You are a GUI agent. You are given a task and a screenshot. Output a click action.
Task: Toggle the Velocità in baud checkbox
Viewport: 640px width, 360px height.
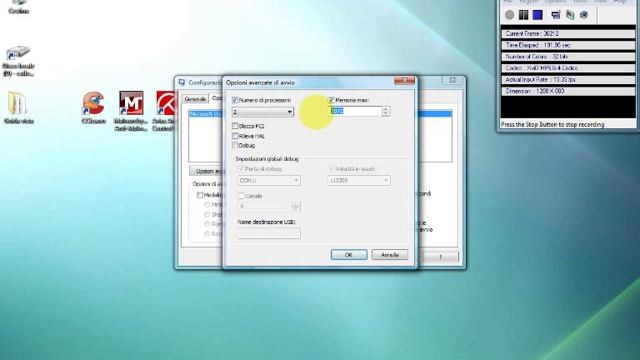pyautogui.click(x=331, y=169)
